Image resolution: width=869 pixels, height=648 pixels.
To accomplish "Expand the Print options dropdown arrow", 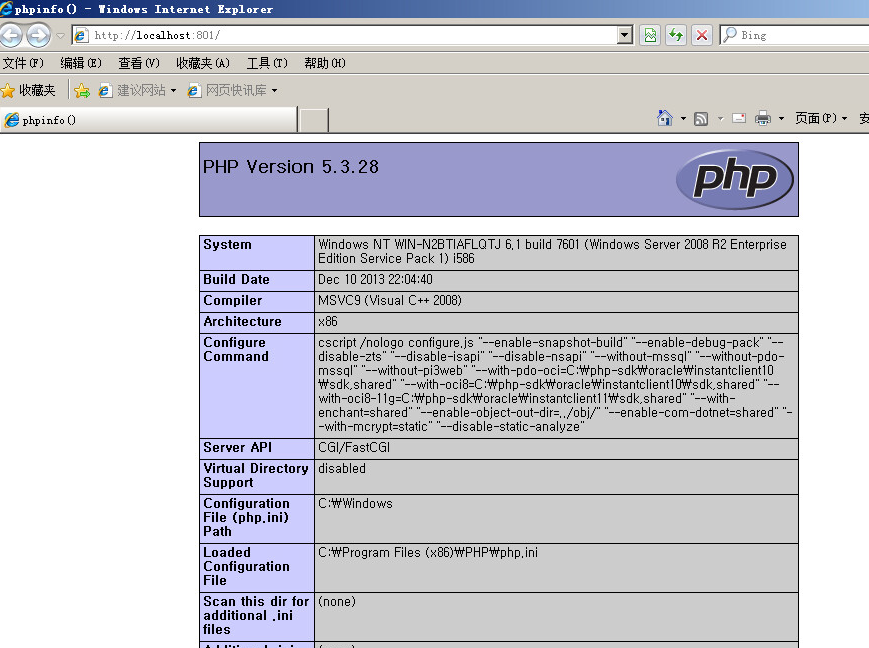I will 782,117.
